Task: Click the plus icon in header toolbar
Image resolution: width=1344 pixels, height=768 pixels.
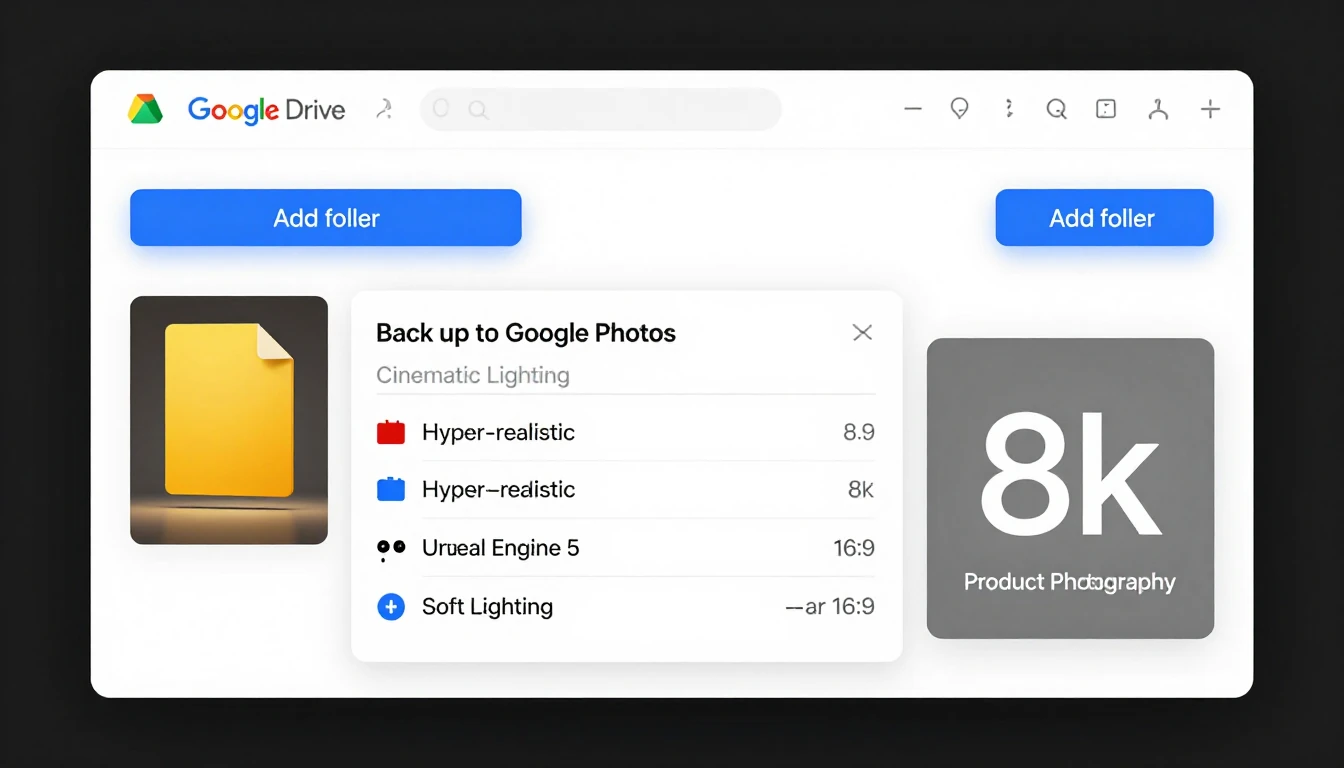Action: pos(1210,109)
